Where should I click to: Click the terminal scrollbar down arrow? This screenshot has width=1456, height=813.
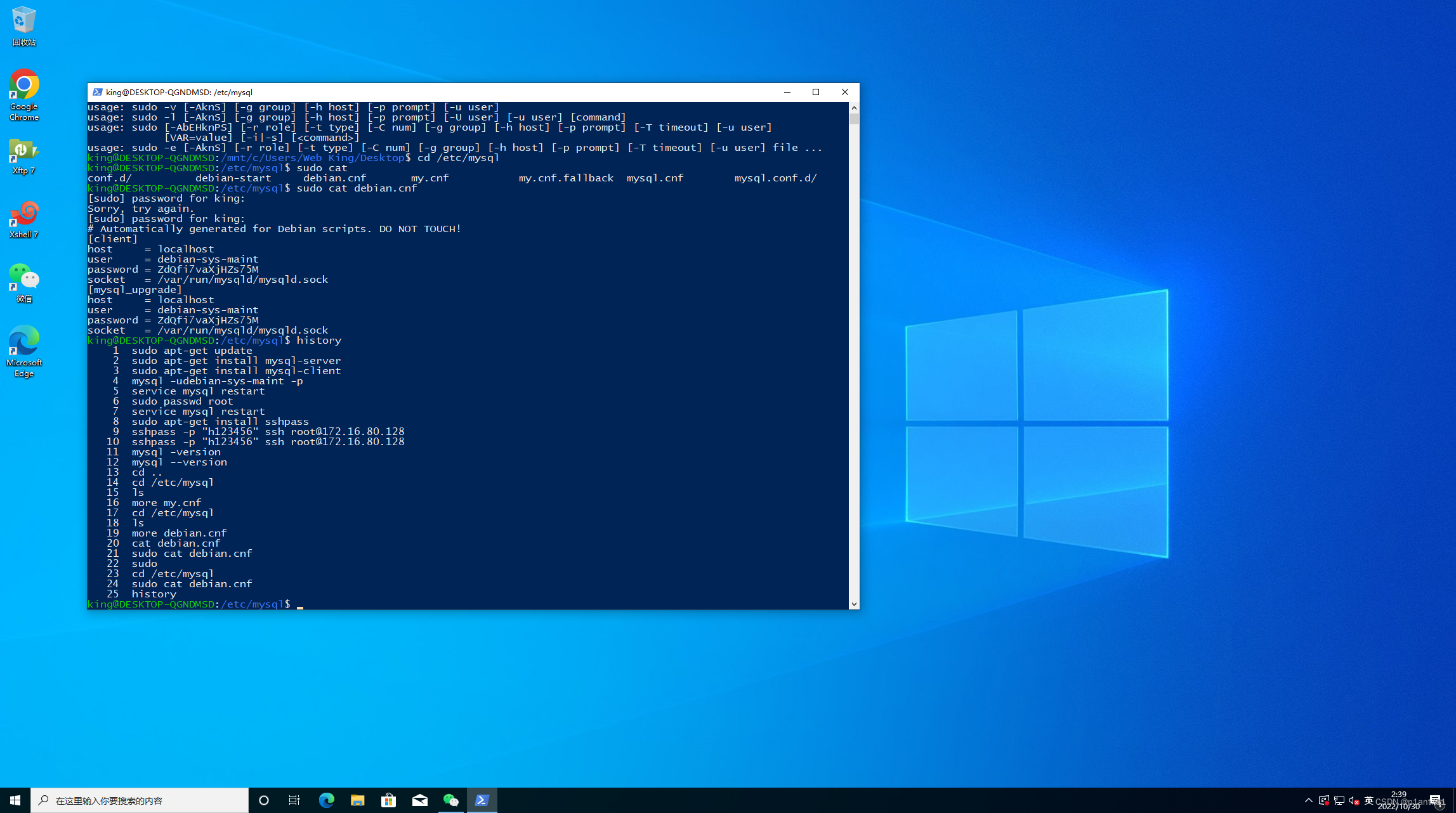[854, 604]
